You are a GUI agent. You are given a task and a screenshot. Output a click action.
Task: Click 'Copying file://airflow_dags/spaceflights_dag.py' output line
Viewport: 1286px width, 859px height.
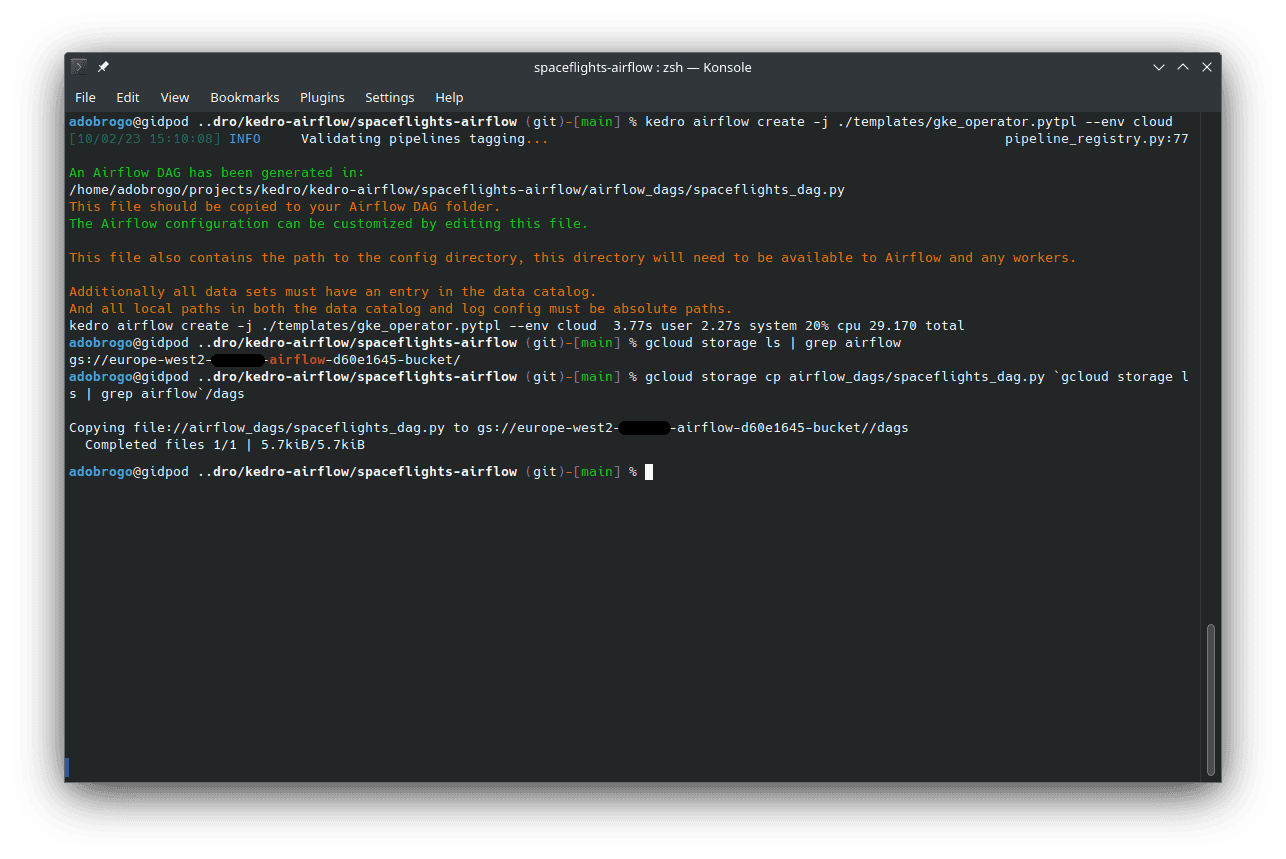click(x=489, y=428)
